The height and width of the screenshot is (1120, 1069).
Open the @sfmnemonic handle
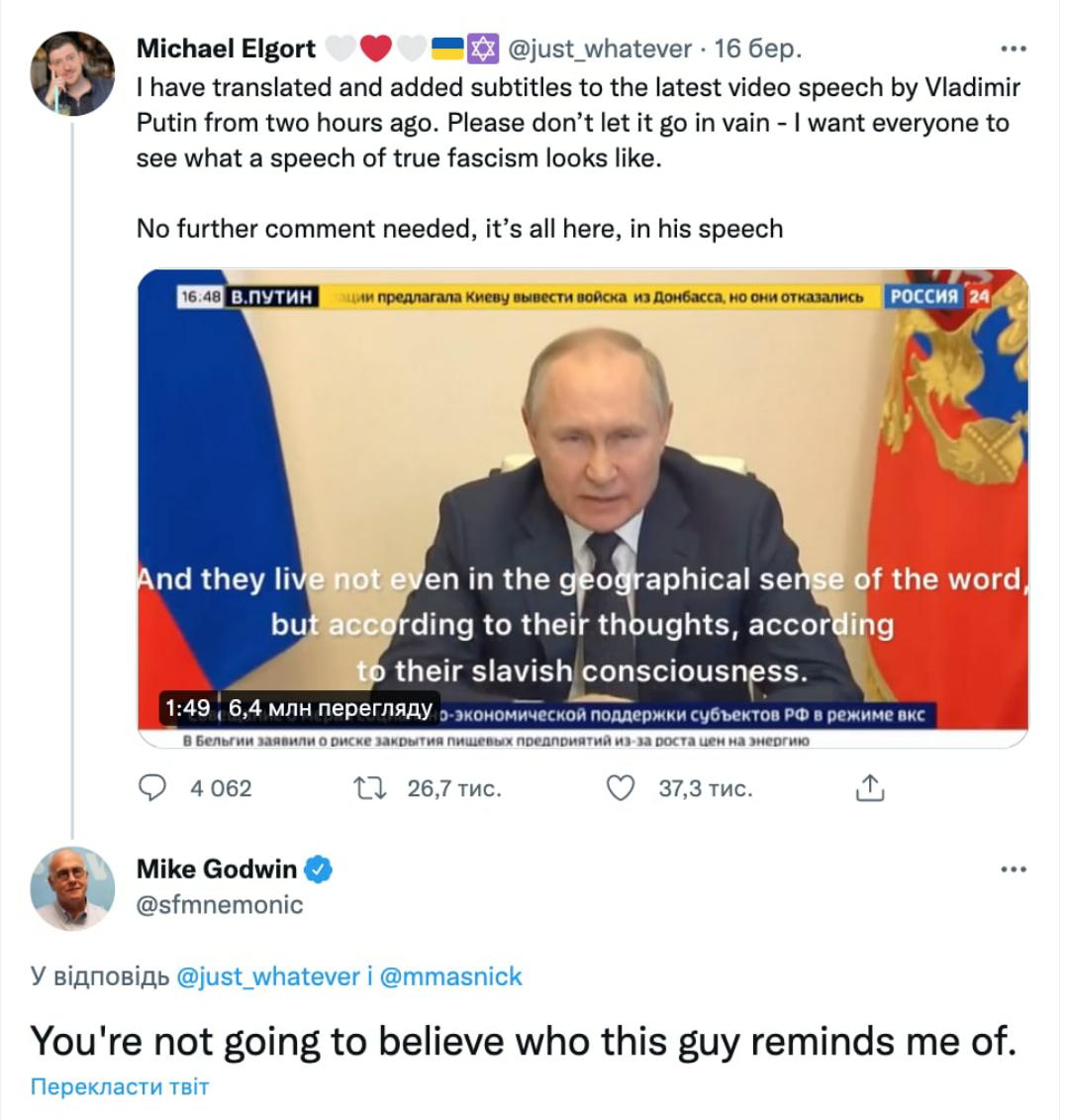pyautogui.click(x=220, y=904)
